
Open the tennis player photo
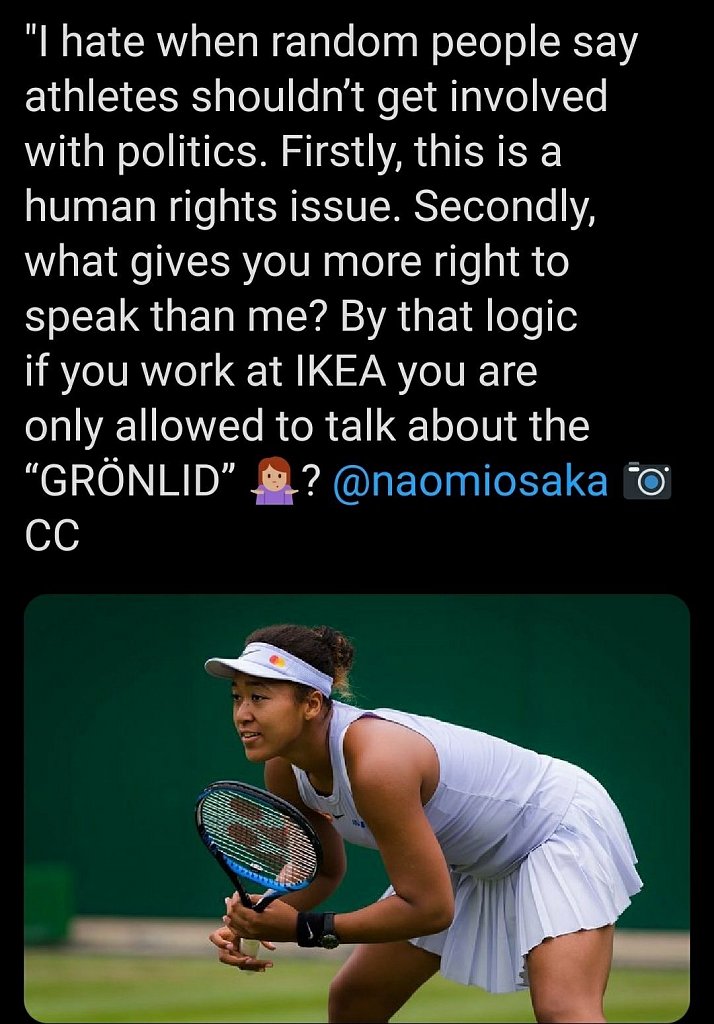point(357,808)
